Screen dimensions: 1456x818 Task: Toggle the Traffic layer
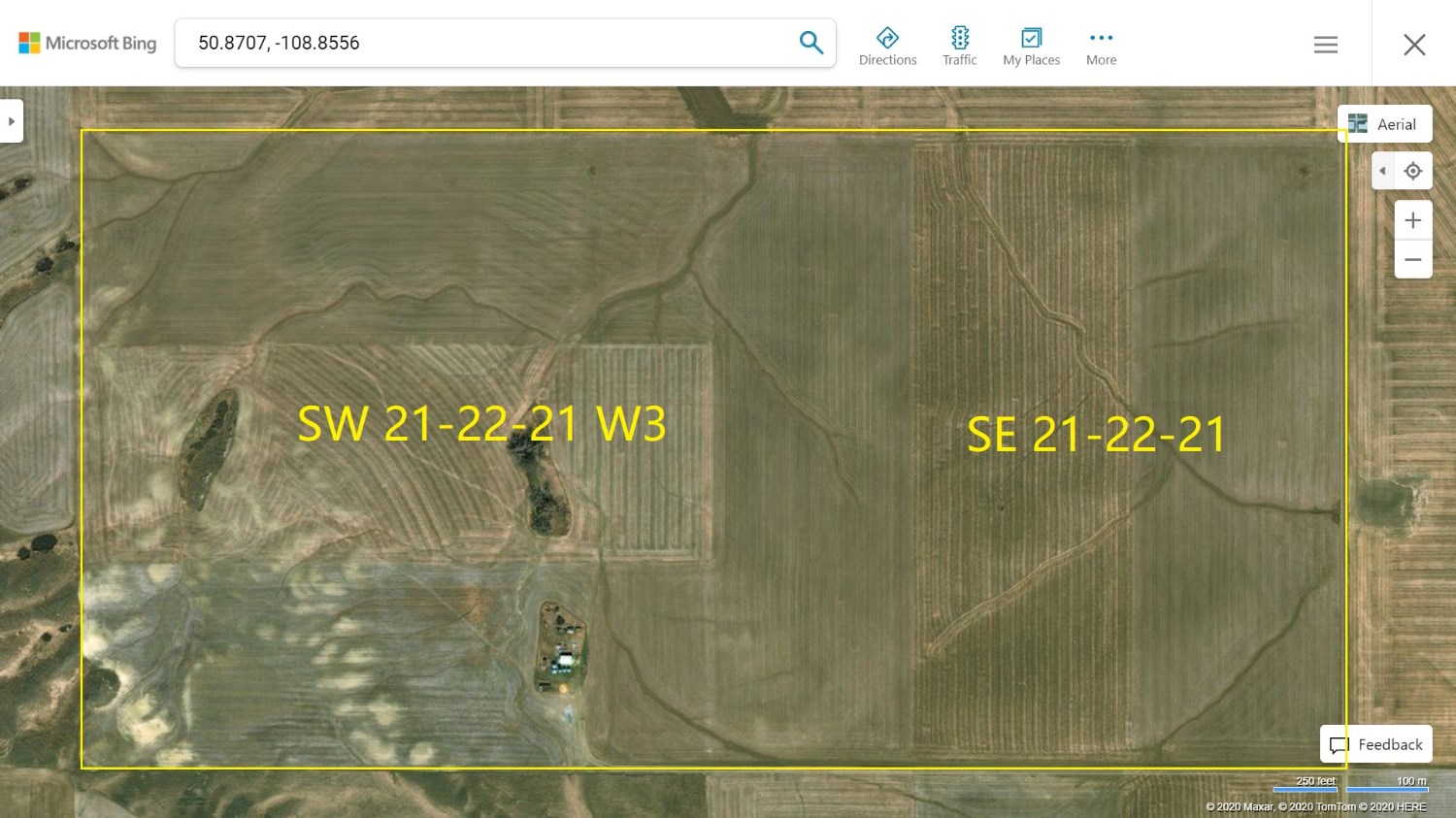(x=959, y=47)
